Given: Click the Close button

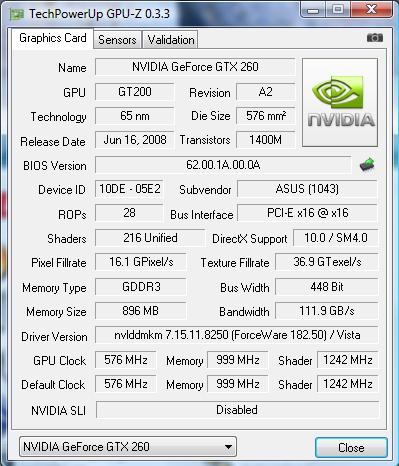Looking at the screenshot, I should click(351, 447).
